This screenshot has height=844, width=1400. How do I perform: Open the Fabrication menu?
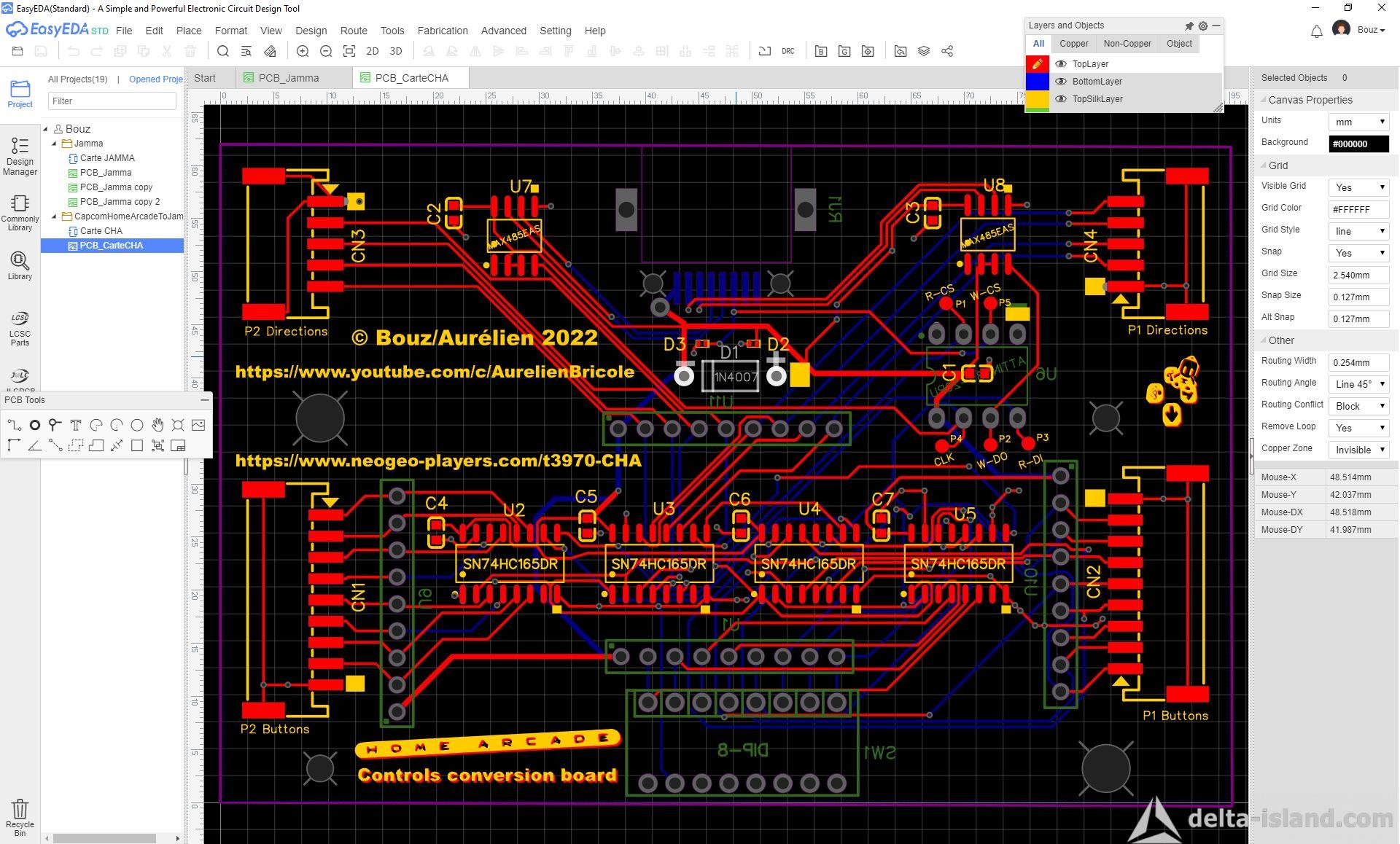click(442, 31)
